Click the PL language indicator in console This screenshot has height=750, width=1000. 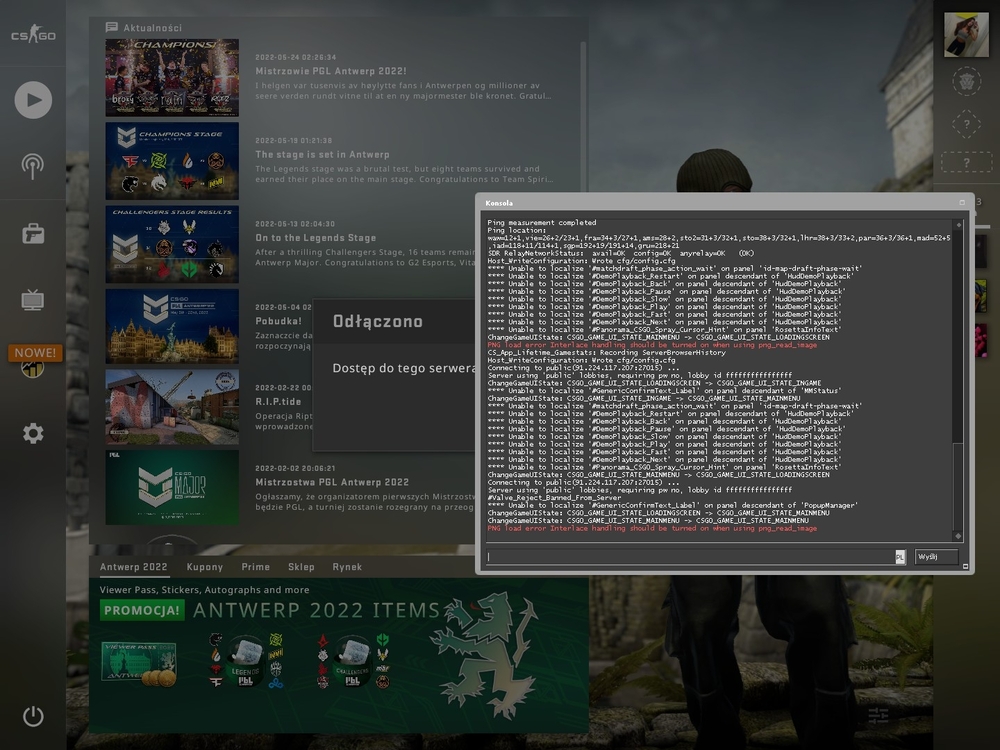(x=900, y=557)
